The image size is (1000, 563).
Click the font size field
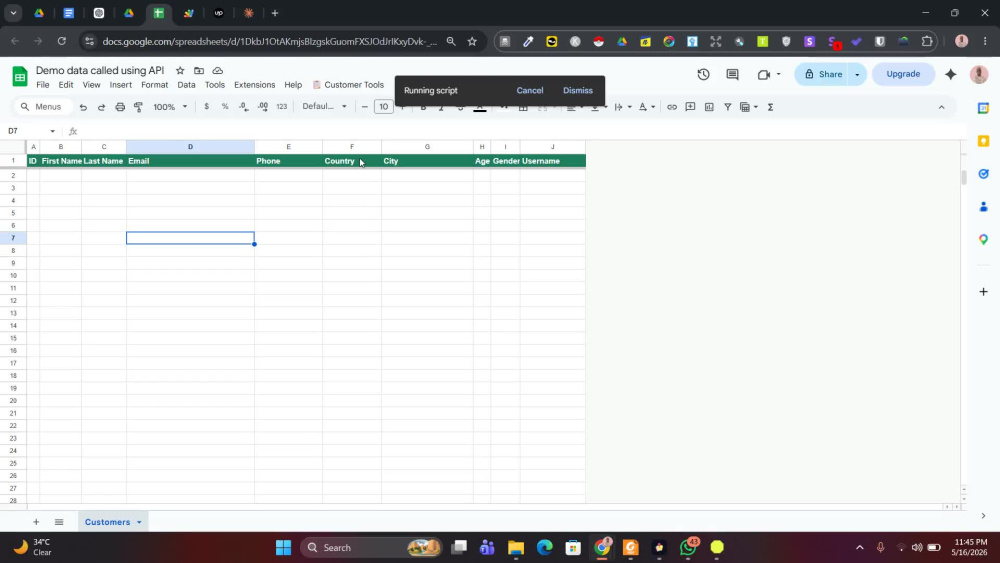[x=383, y=106]
